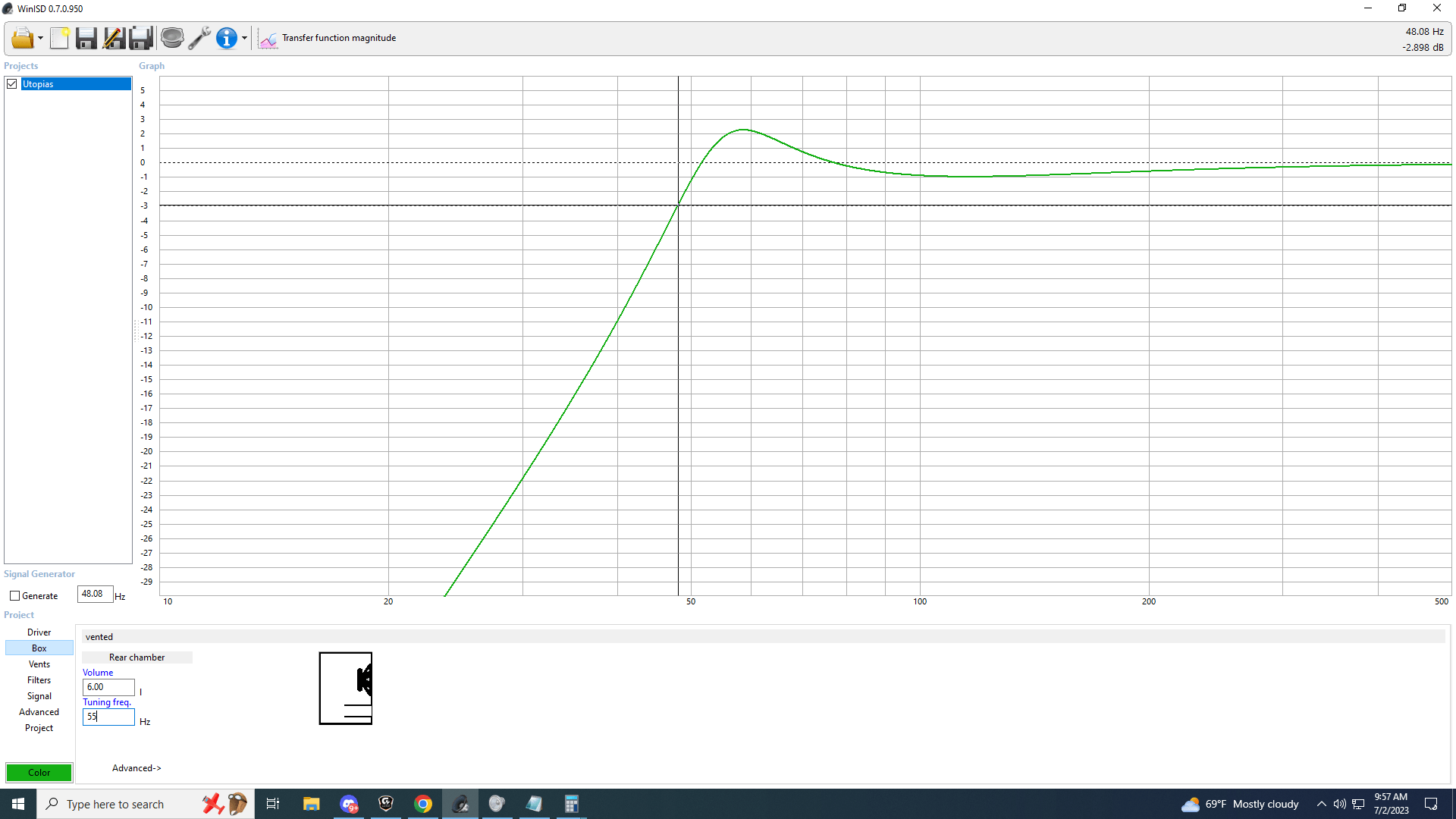Viewport: 1456px width, 819px height.
Task: Click Save As floppy-with-pencil icon
Action: point(114,38)
